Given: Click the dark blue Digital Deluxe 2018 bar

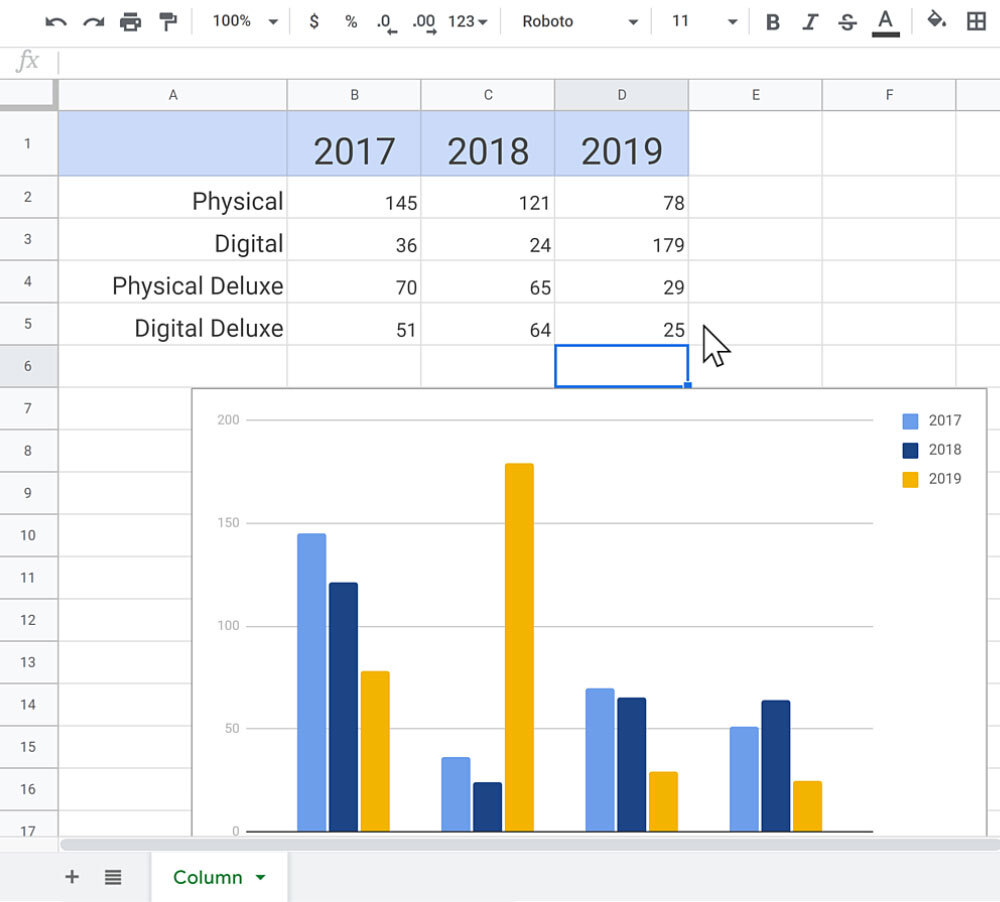Looking at the screenshot, I should [776, 765].
